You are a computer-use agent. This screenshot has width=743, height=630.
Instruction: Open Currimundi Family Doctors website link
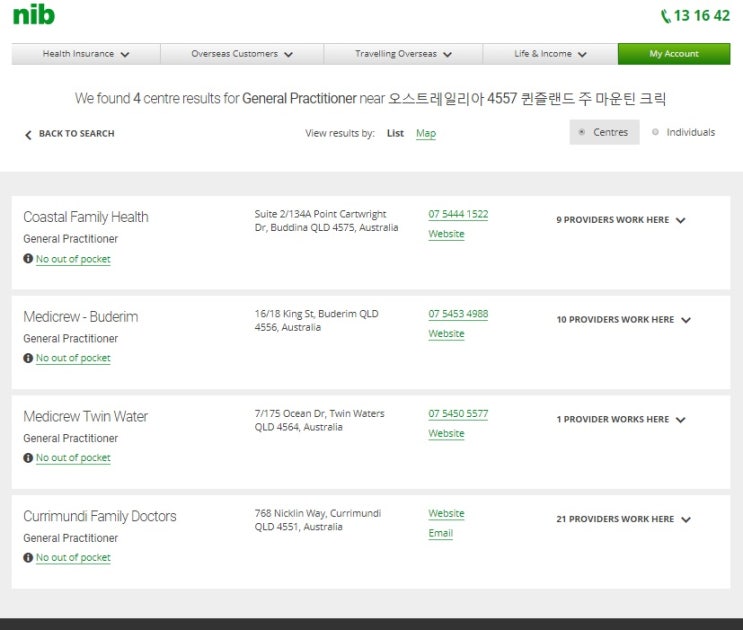tap(446, 513)
